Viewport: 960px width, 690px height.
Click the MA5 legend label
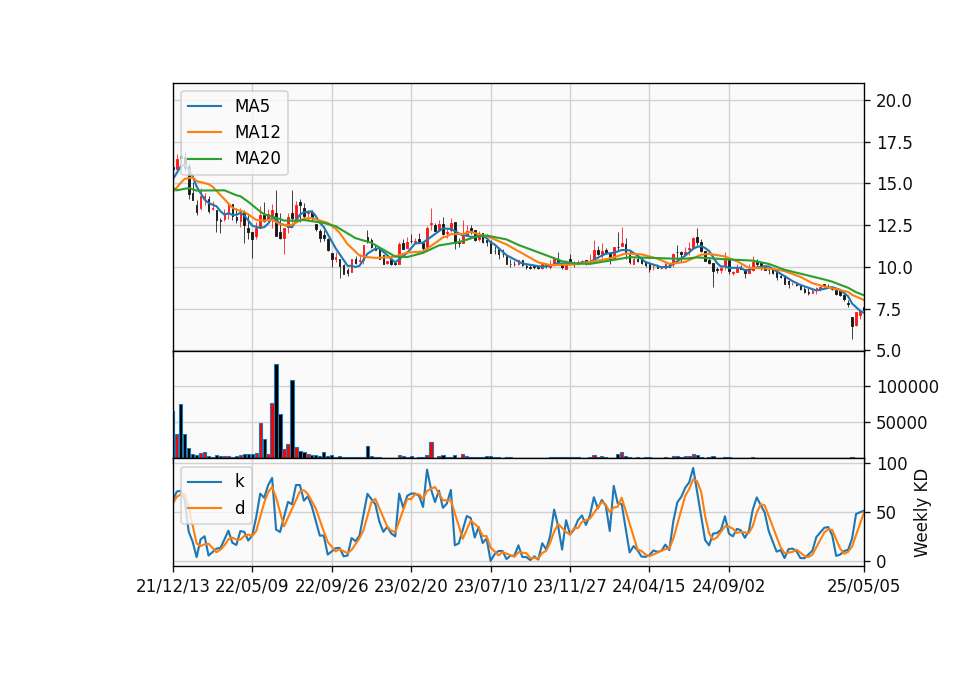[252, 106]
